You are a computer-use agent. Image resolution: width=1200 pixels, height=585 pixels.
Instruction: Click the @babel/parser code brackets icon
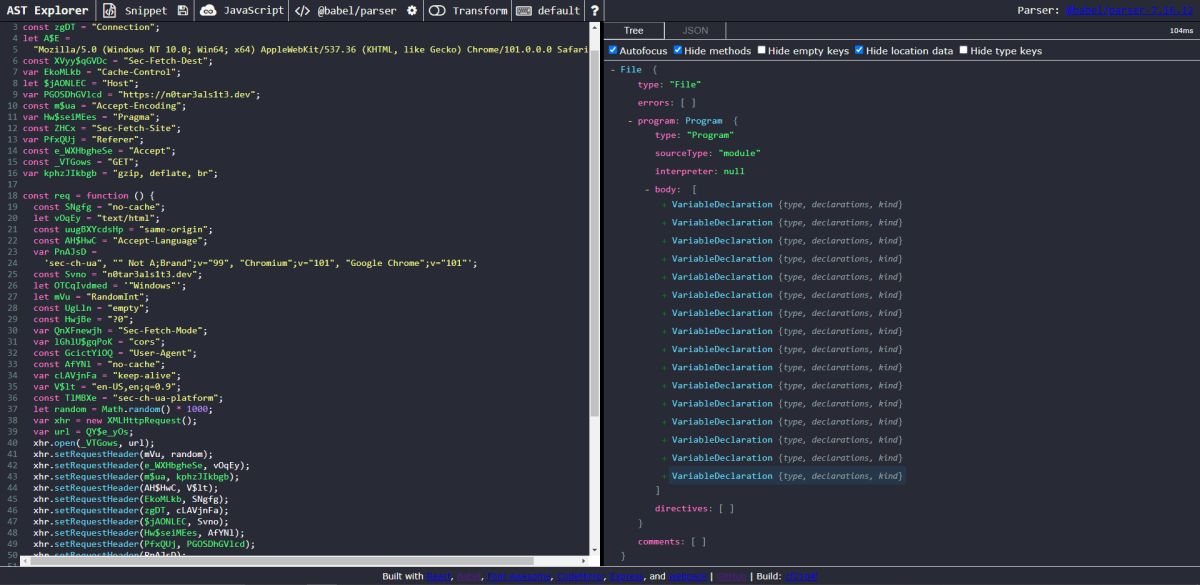(x=302, y=11)
